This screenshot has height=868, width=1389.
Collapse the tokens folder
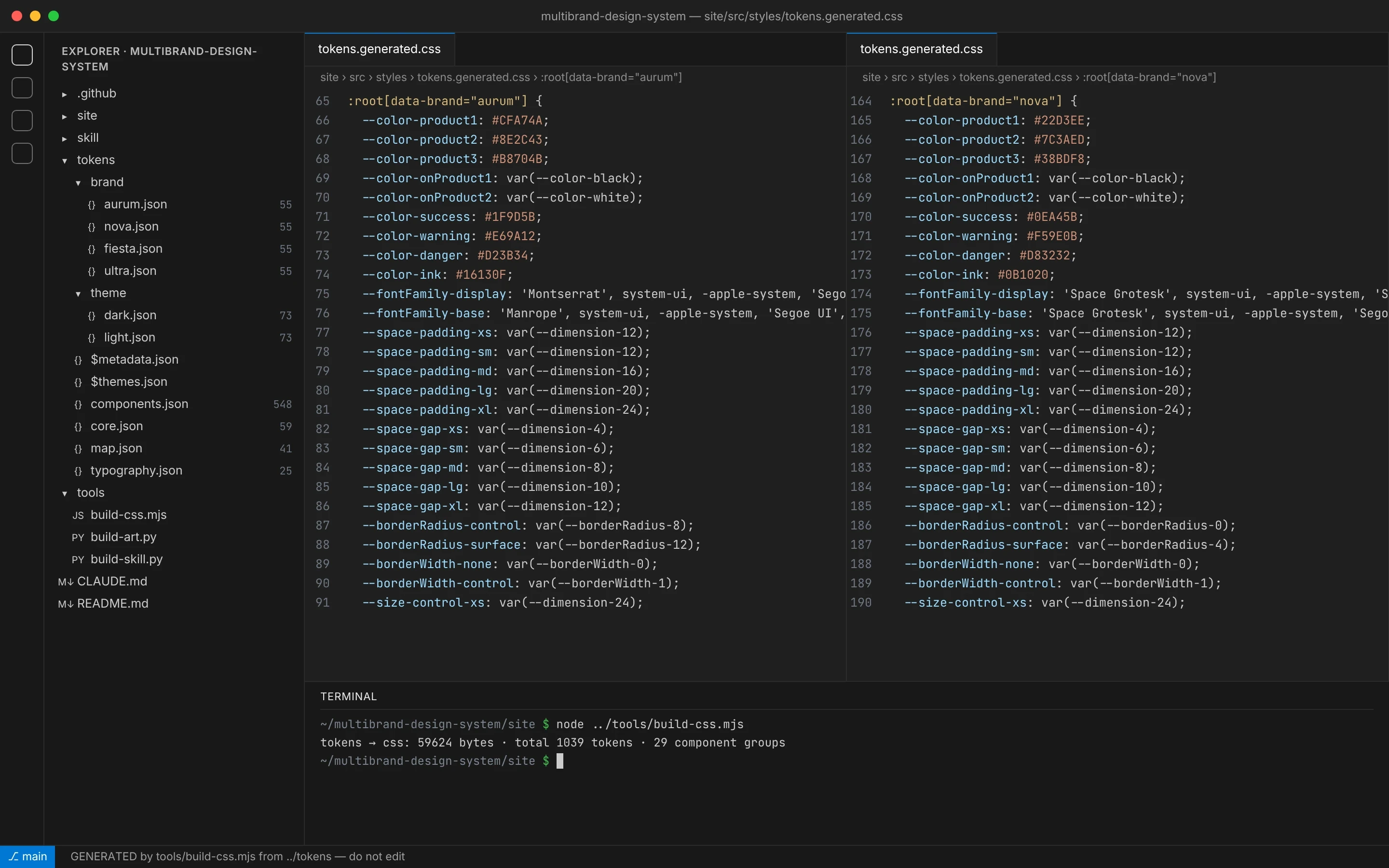(x=64, y=161)
